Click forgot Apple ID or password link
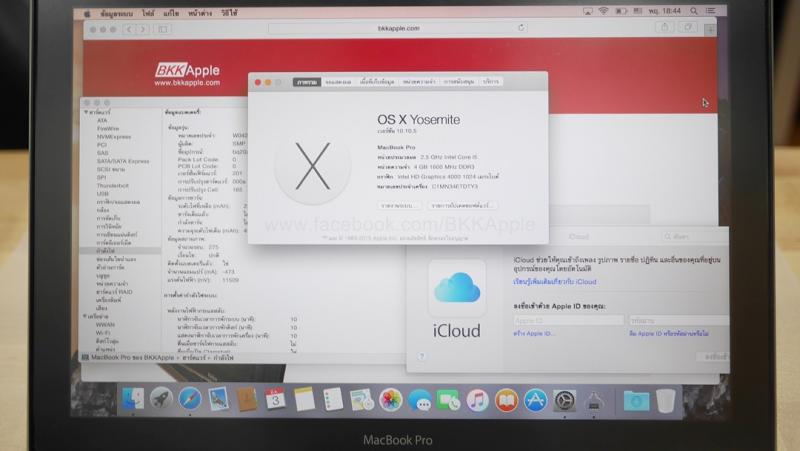 coord(669,333)
